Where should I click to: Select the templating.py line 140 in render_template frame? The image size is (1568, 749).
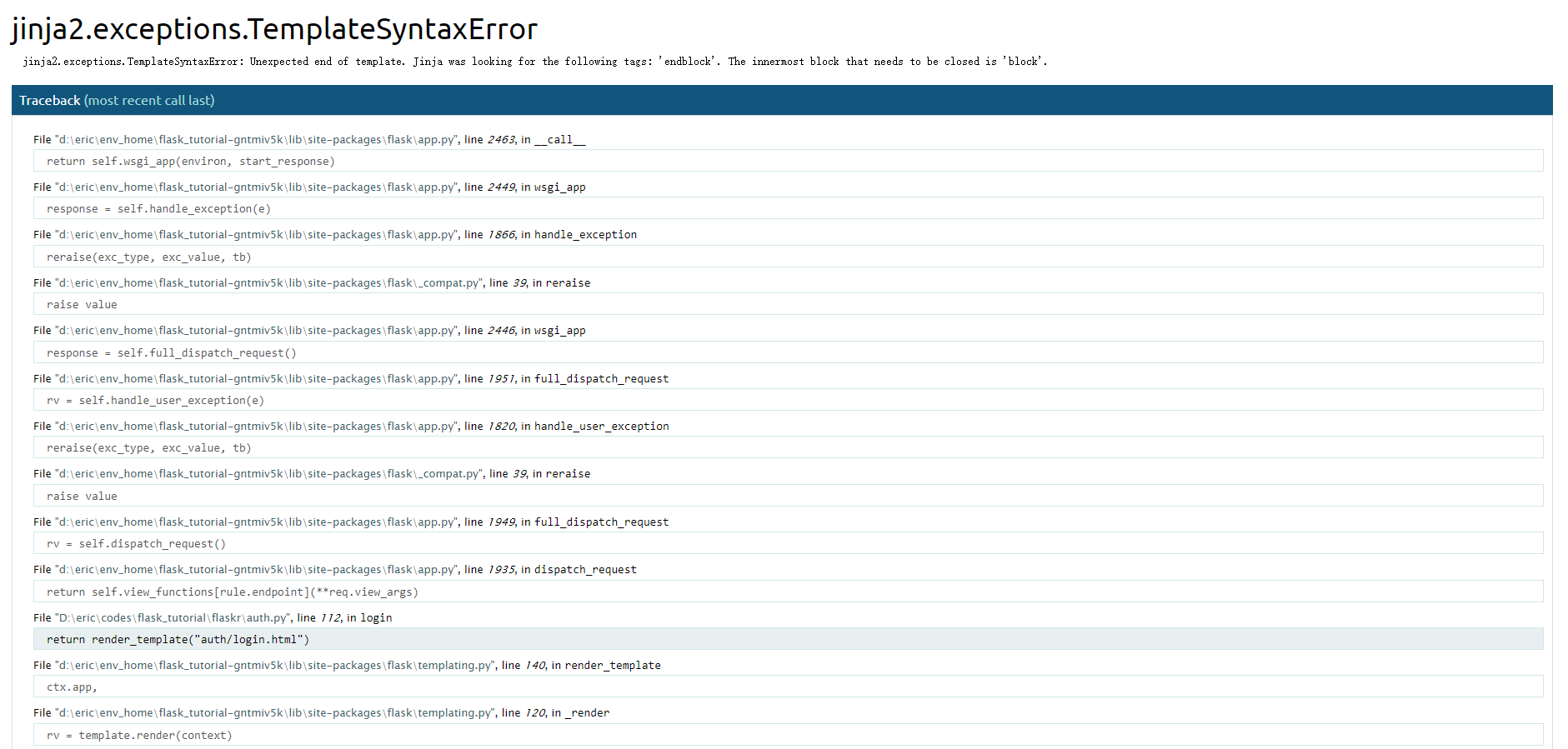(347, 665)
